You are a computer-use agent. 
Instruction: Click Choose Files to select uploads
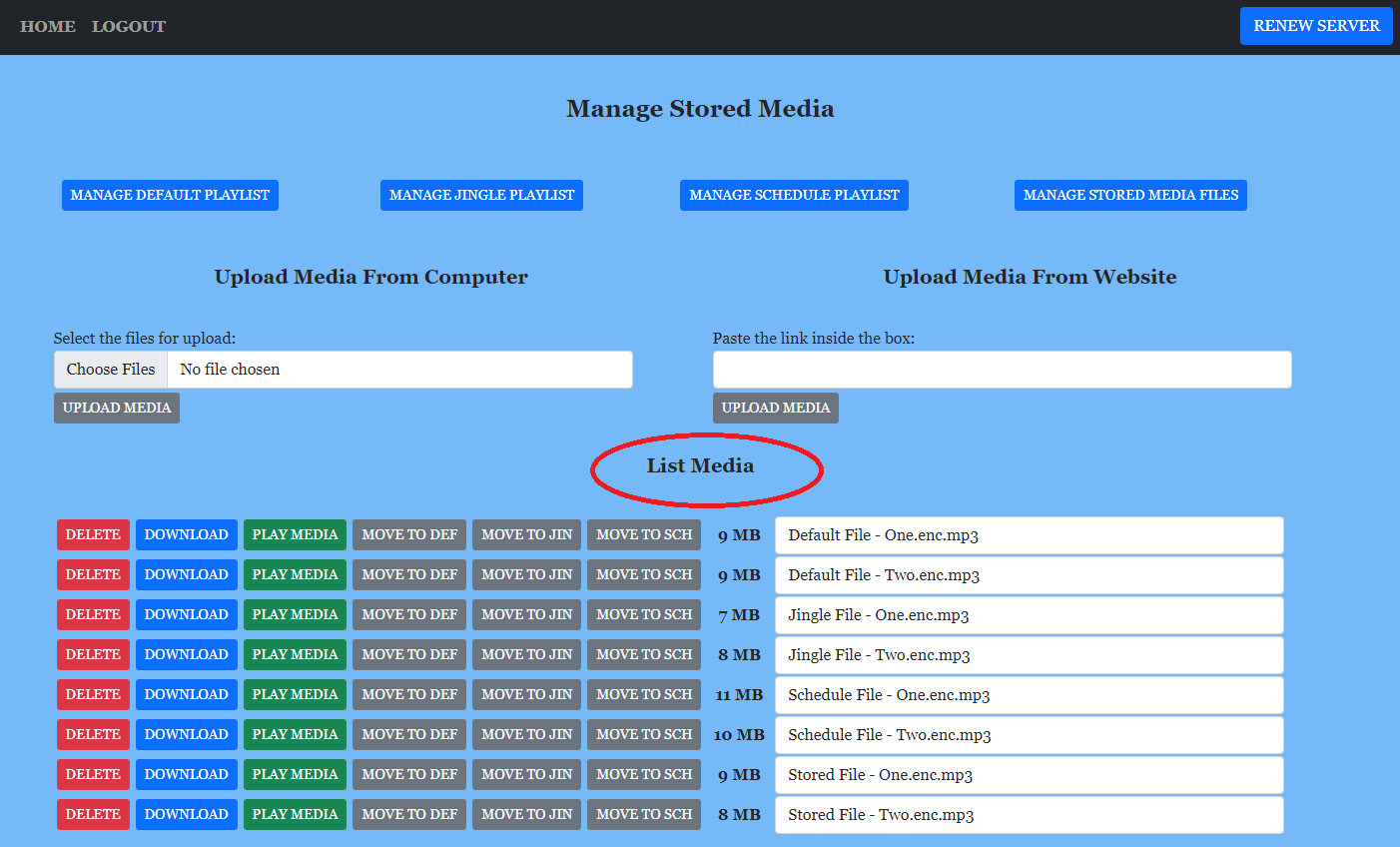pyautogui.click(x=110, y=370)
